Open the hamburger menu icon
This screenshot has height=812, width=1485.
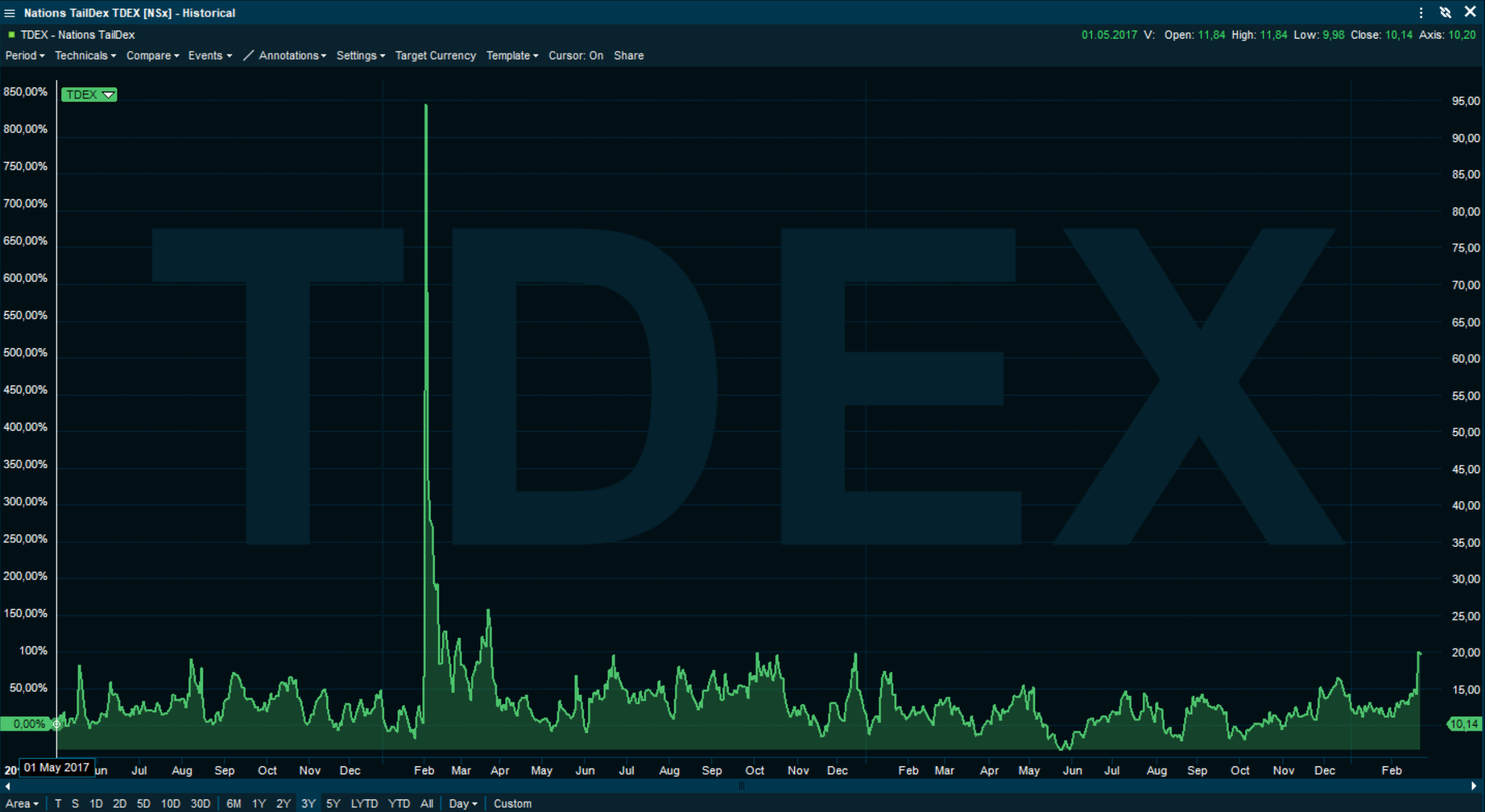(x=9, y=13)
